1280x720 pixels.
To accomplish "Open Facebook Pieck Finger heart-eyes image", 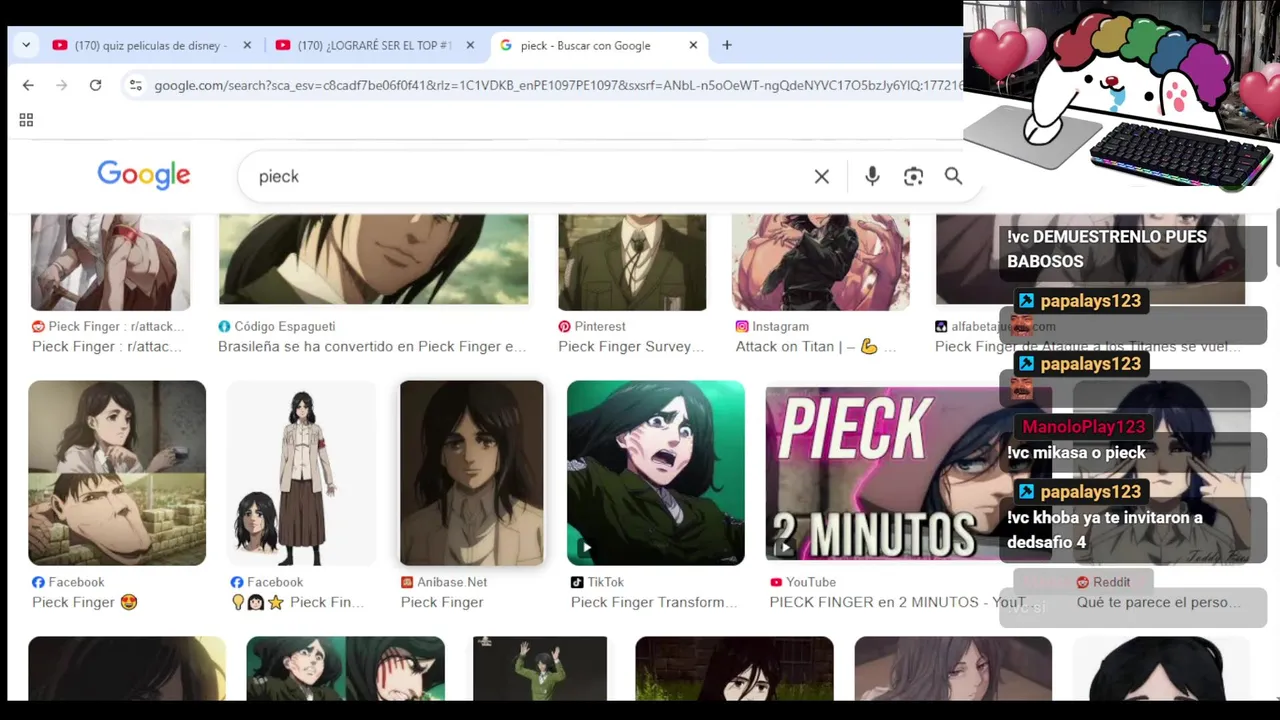I will (x=117, y=473).
